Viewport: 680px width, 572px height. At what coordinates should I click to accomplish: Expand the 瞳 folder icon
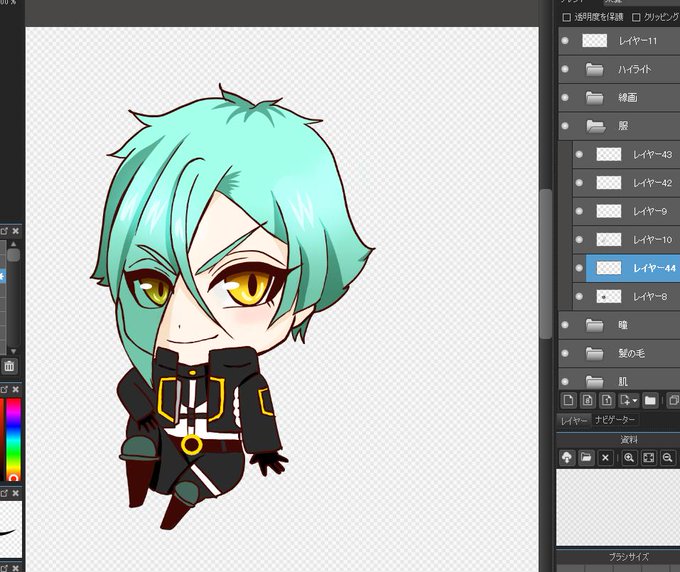[x=595, y=325]
